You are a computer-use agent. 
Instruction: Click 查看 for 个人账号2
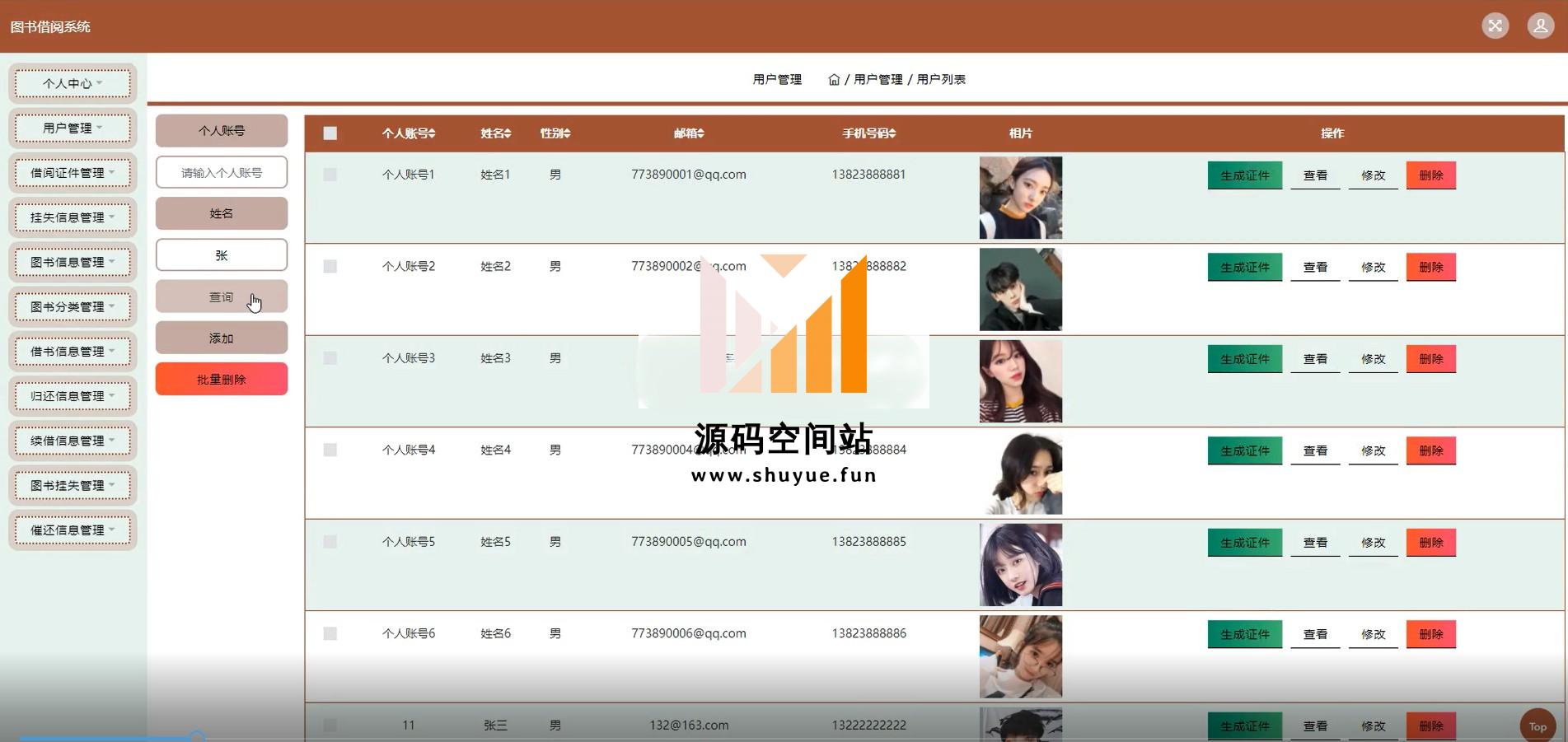pos(1315,267)
